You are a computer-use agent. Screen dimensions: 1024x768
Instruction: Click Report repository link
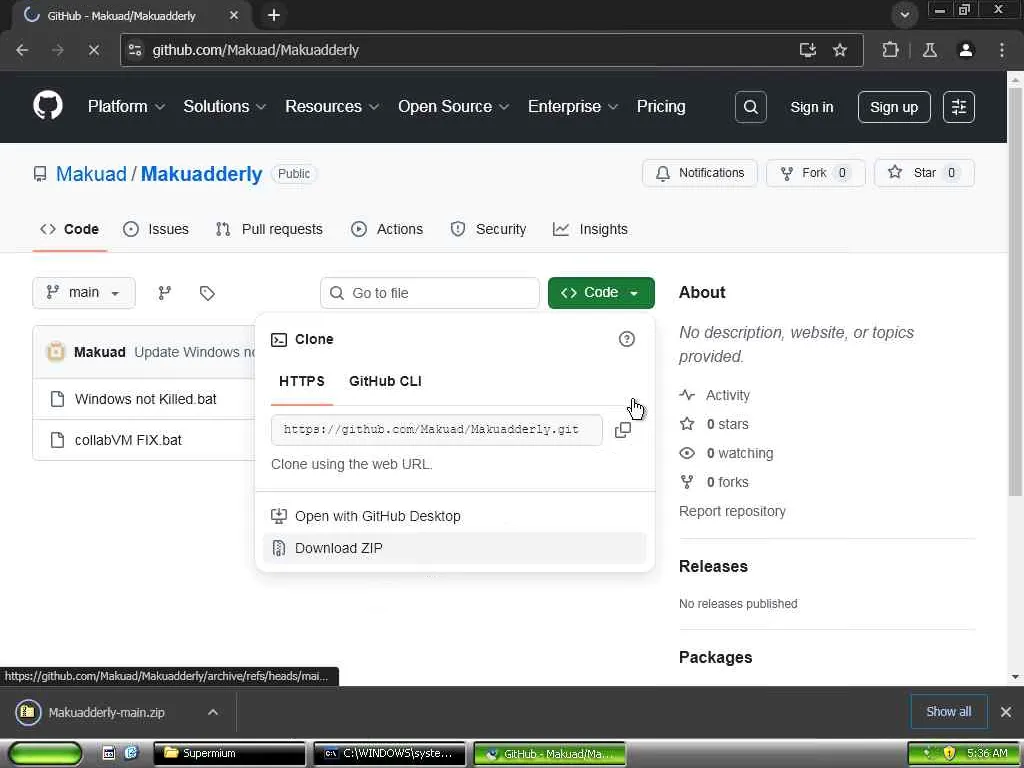click(732, 511)
